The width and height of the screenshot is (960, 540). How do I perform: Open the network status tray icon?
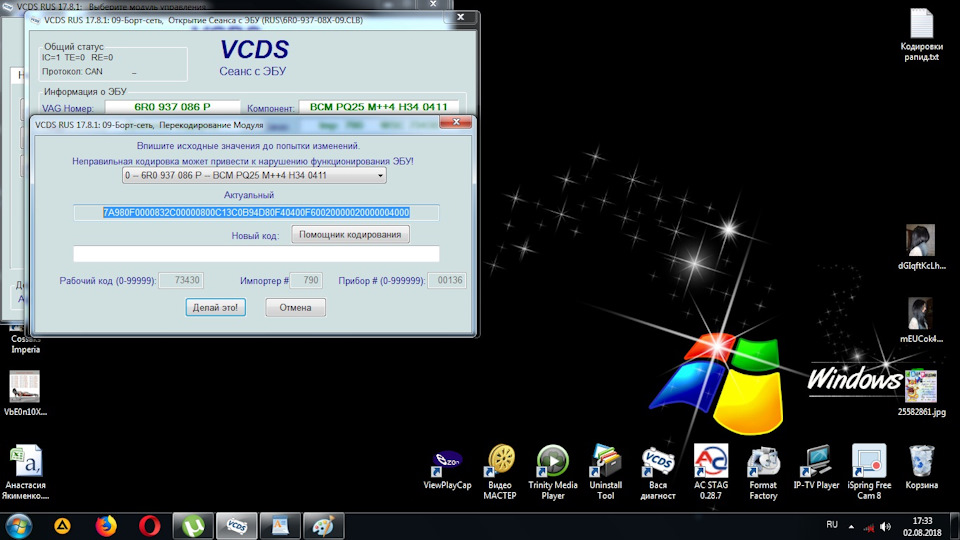[x=868, y=527]
